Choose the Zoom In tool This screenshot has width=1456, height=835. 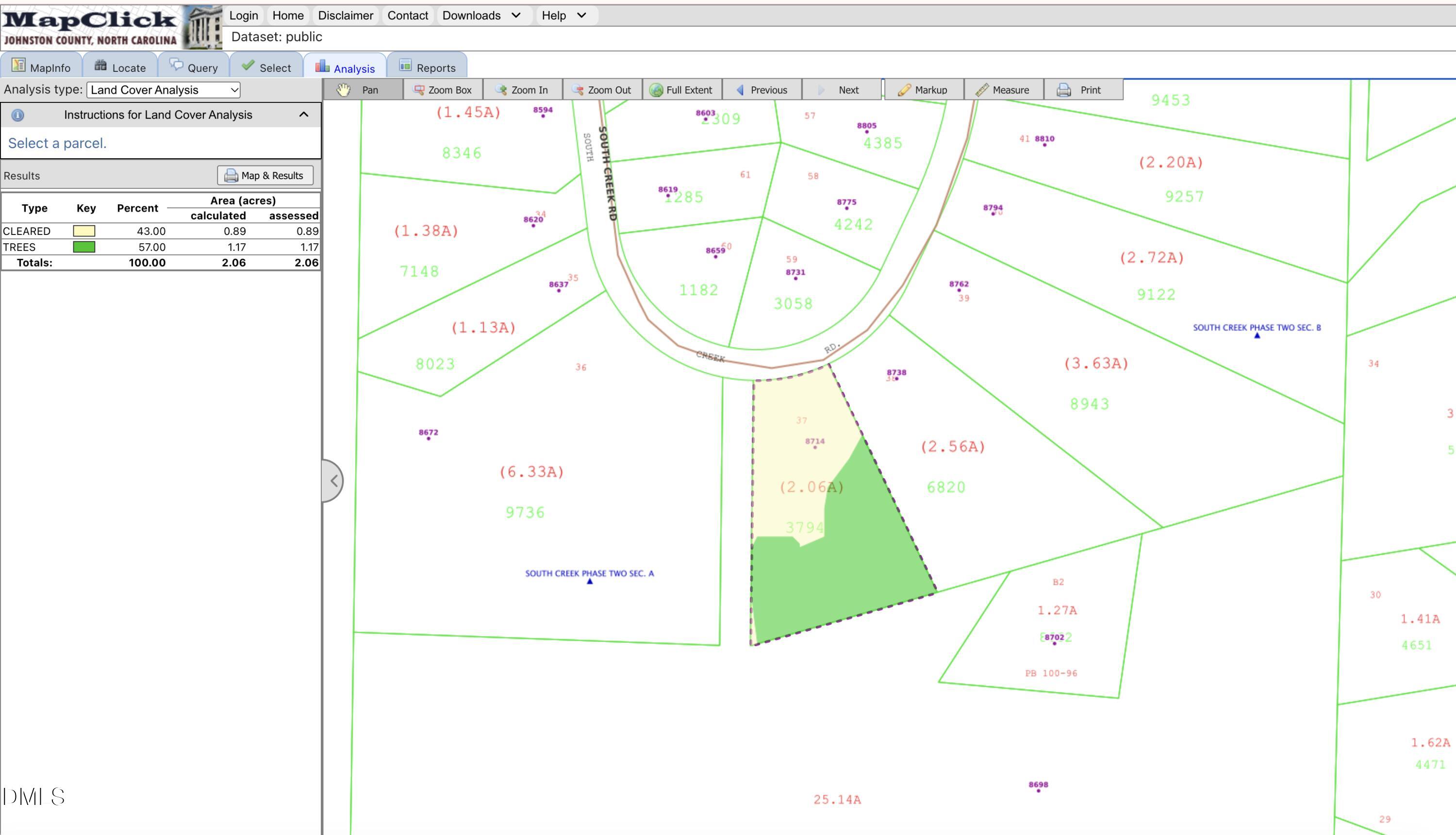(522, 90)
